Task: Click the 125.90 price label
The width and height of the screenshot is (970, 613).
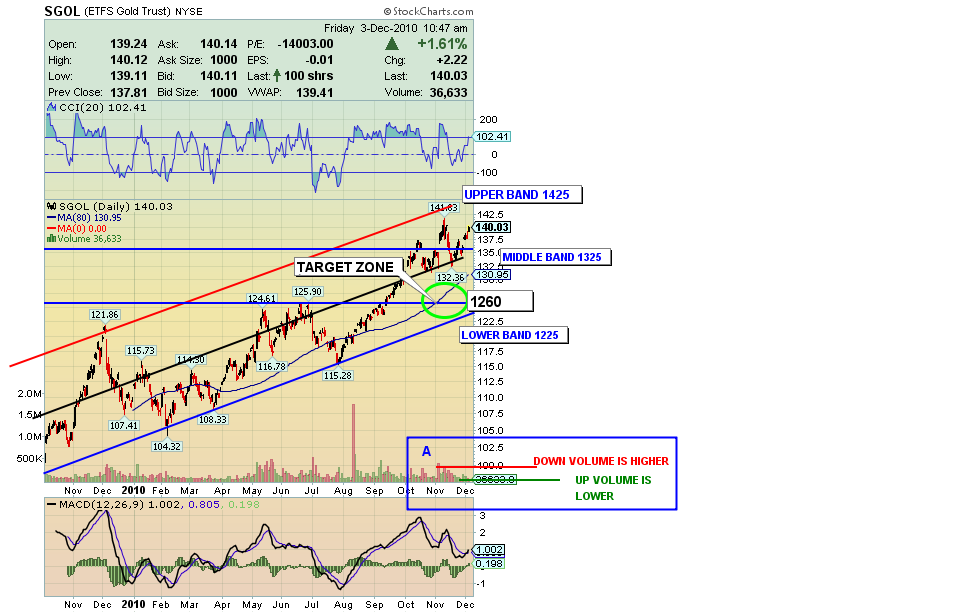Action: [x=307, y=291]
